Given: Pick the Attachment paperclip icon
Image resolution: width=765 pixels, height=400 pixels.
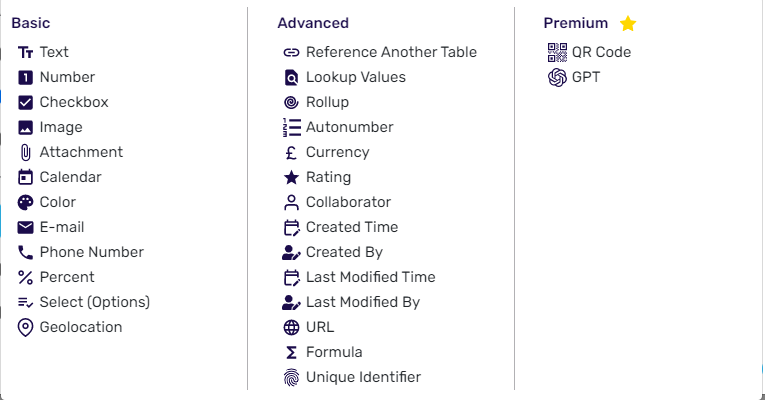Looking at the screenshot, I should (x=25, y=152).
